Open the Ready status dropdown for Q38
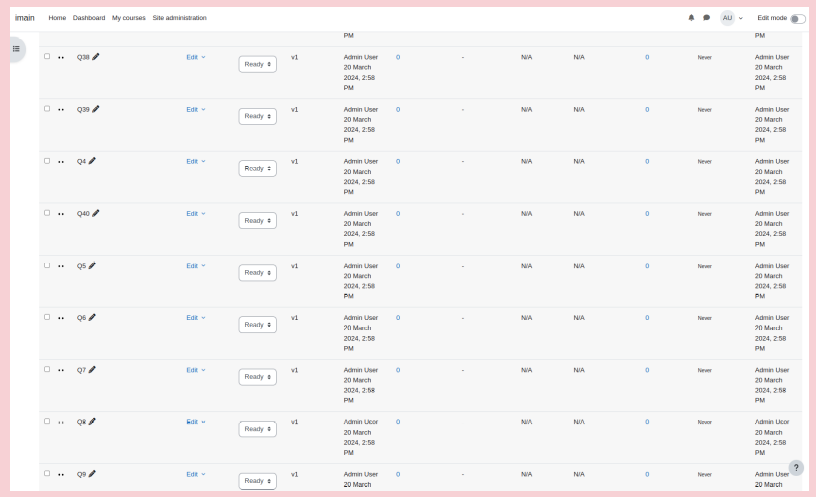The width and height of the screenshot is (816, 497). click(x=258, y=65)
